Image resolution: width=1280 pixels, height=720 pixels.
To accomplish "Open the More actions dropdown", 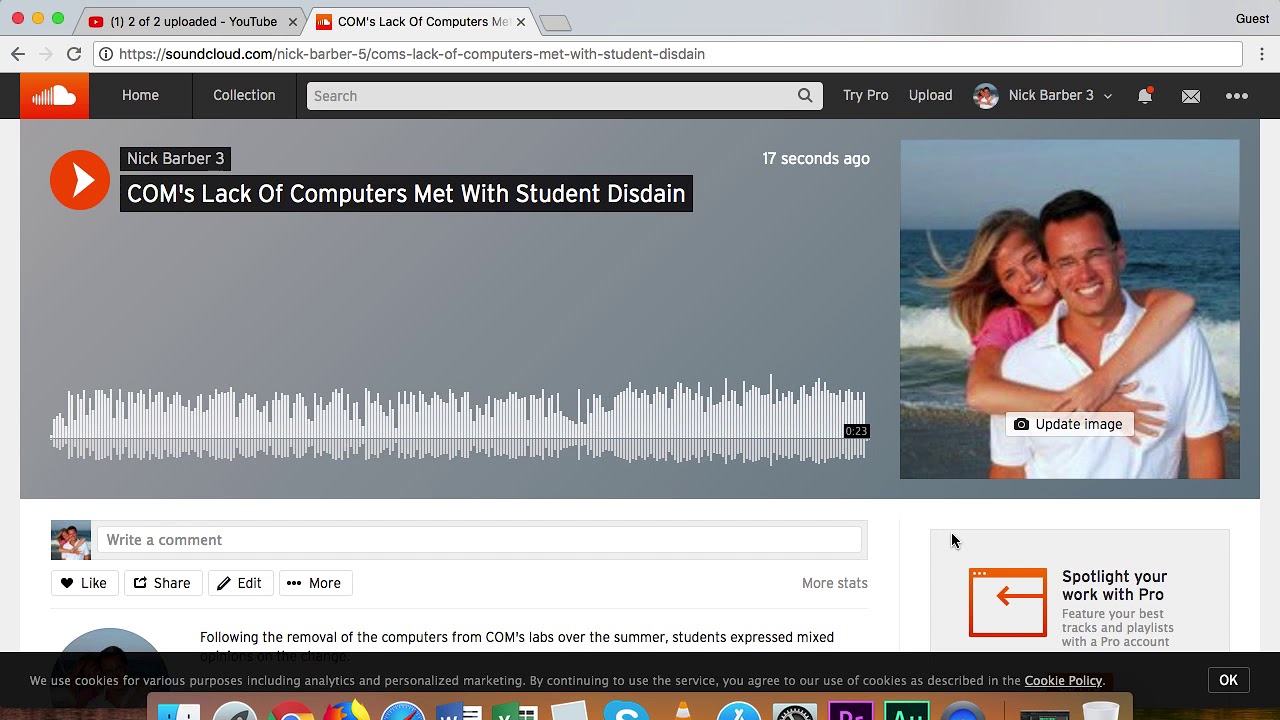I will [314, 583].
